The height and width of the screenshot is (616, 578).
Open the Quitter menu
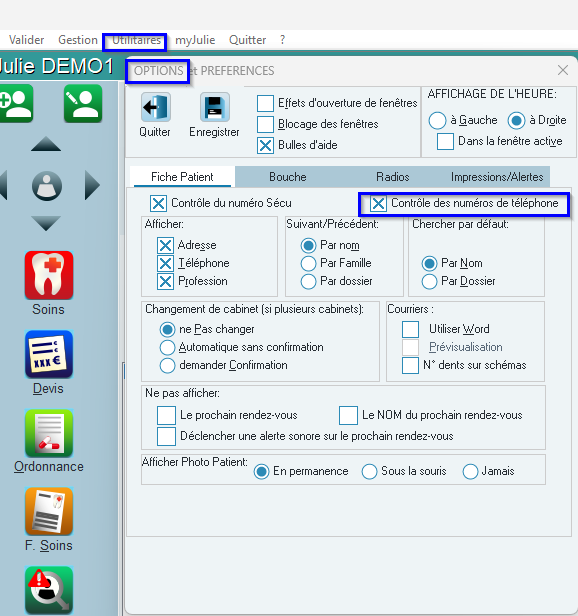click(248, 40)
